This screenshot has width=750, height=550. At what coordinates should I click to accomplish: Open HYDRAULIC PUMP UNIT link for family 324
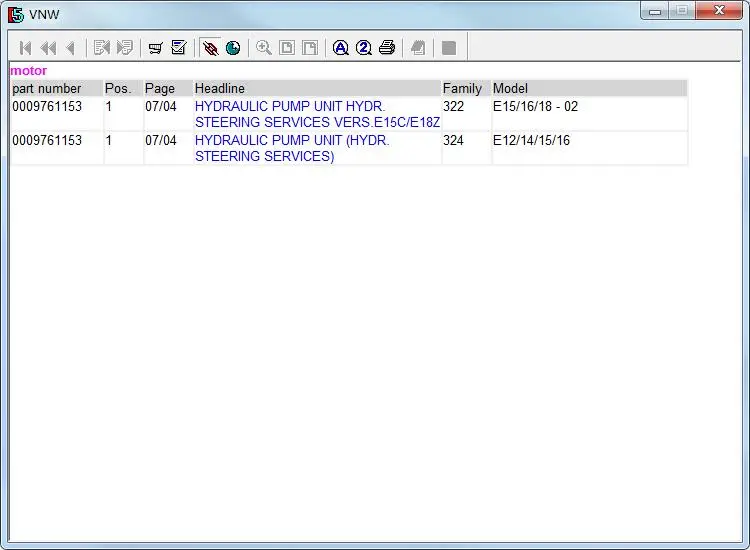click(292, 148)
